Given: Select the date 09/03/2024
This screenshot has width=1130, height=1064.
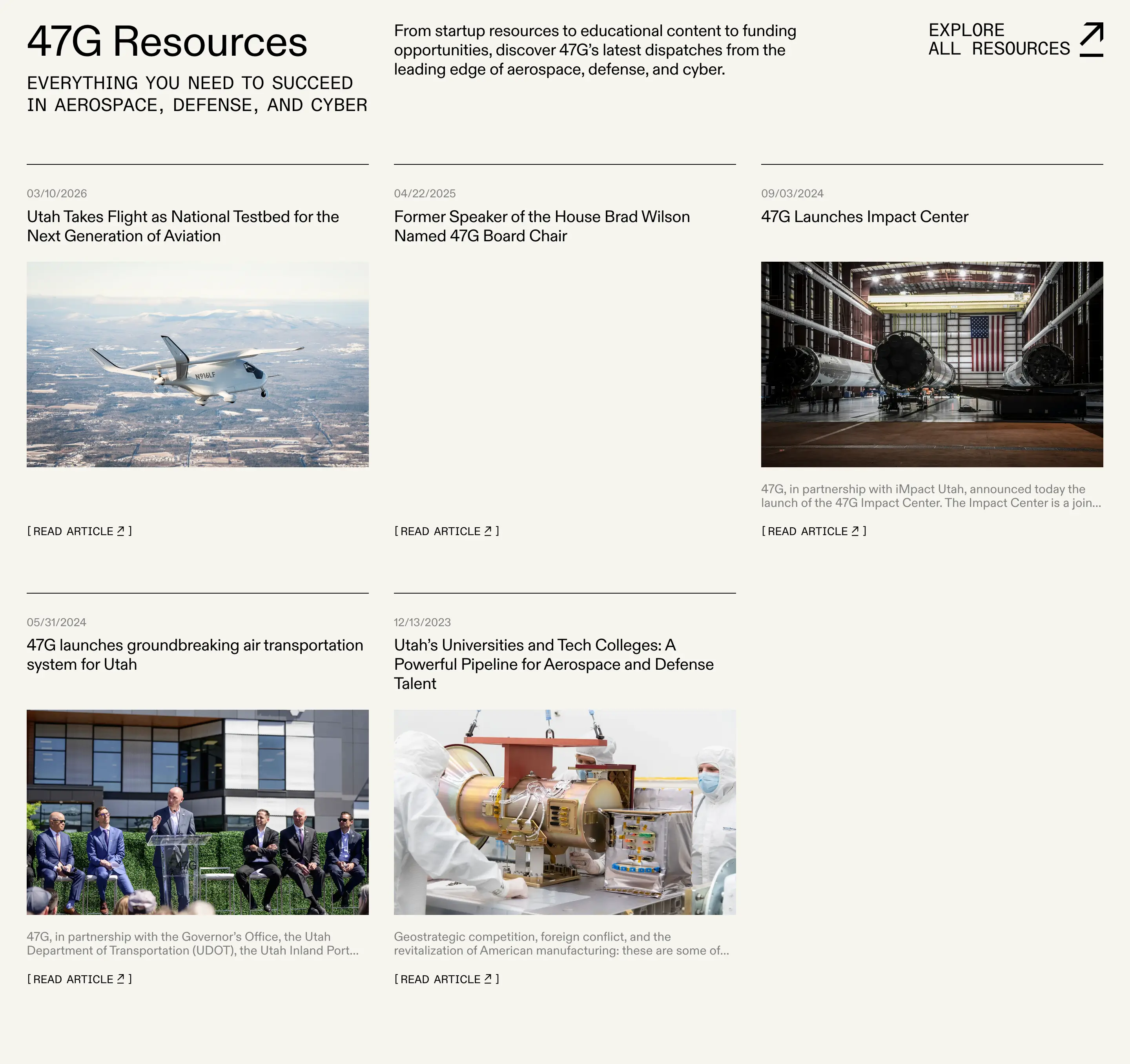Looking at the screenshot, I should pyautogui.click(x=792, y=193).
